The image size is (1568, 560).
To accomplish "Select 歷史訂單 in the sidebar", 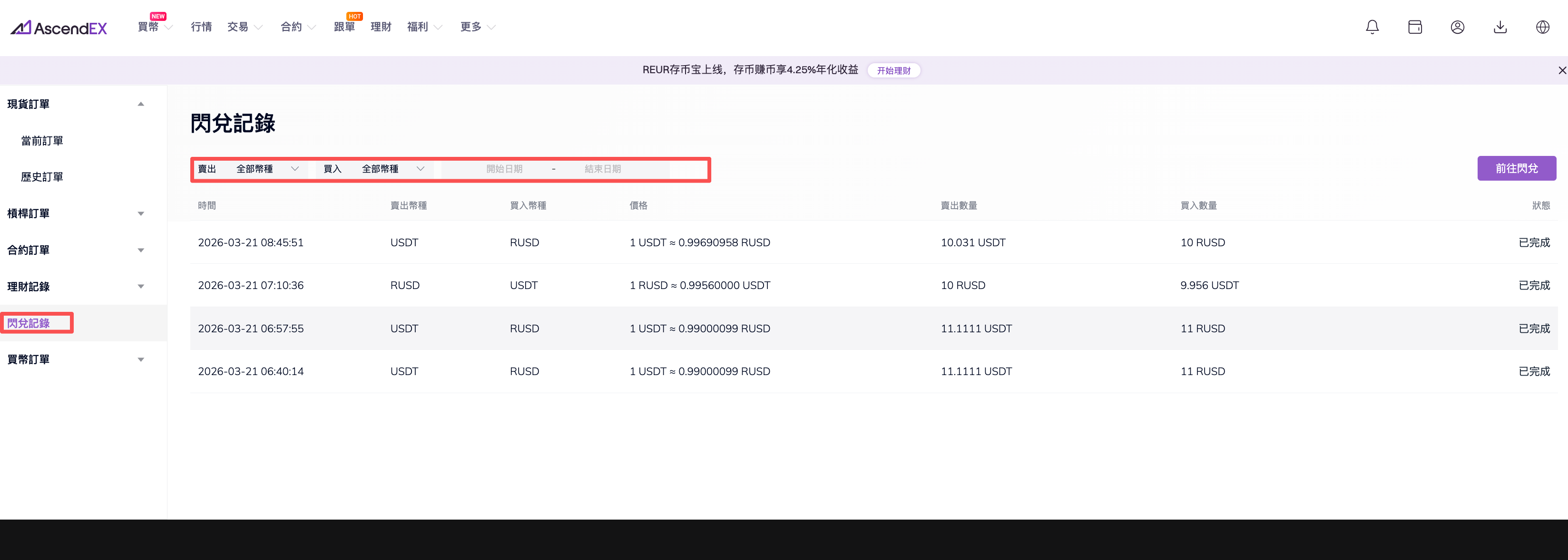I will 42,177.
